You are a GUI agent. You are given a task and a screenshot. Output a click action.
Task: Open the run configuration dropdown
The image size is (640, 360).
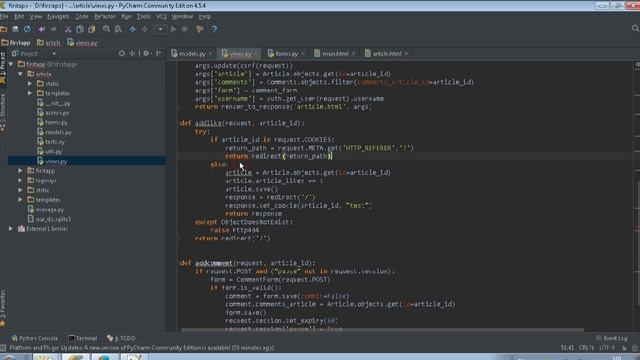(160, 29)
